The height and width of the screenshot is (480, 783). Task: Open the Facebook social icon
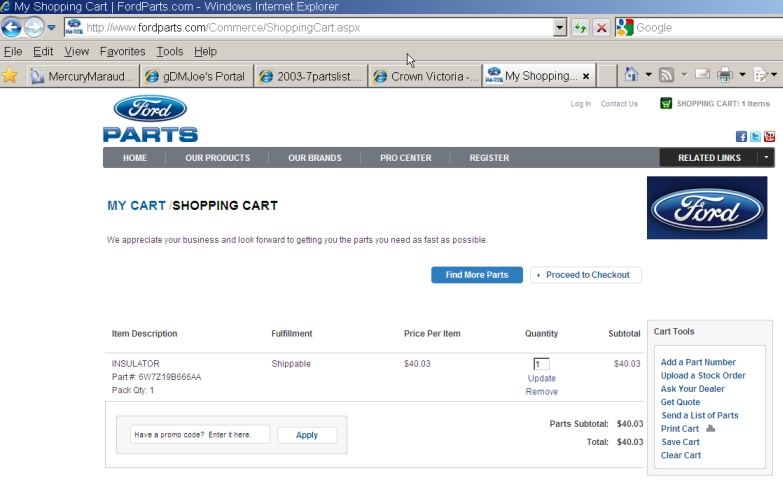pos(741,137)
